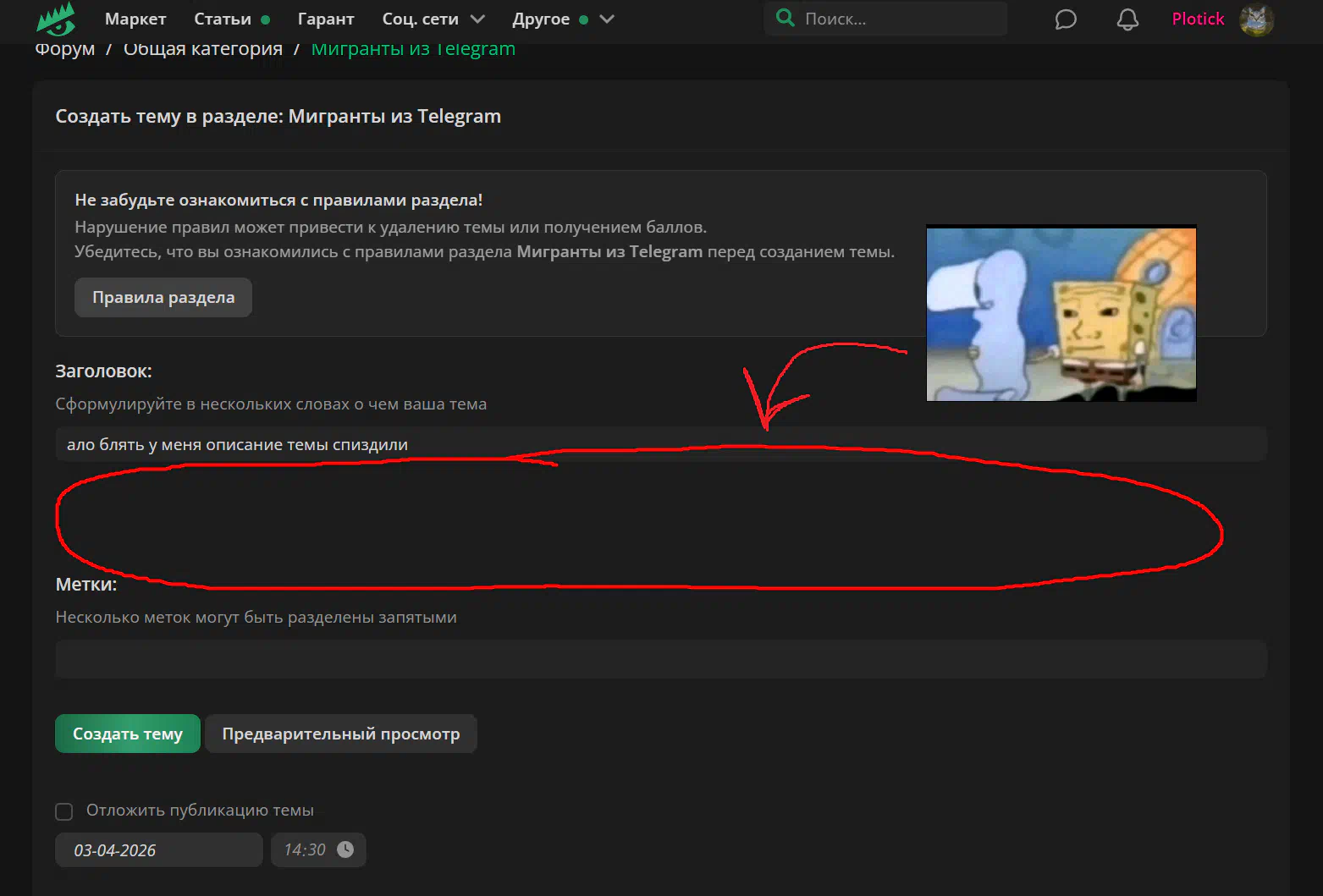Go to the Статьи section

click(223, 19)
